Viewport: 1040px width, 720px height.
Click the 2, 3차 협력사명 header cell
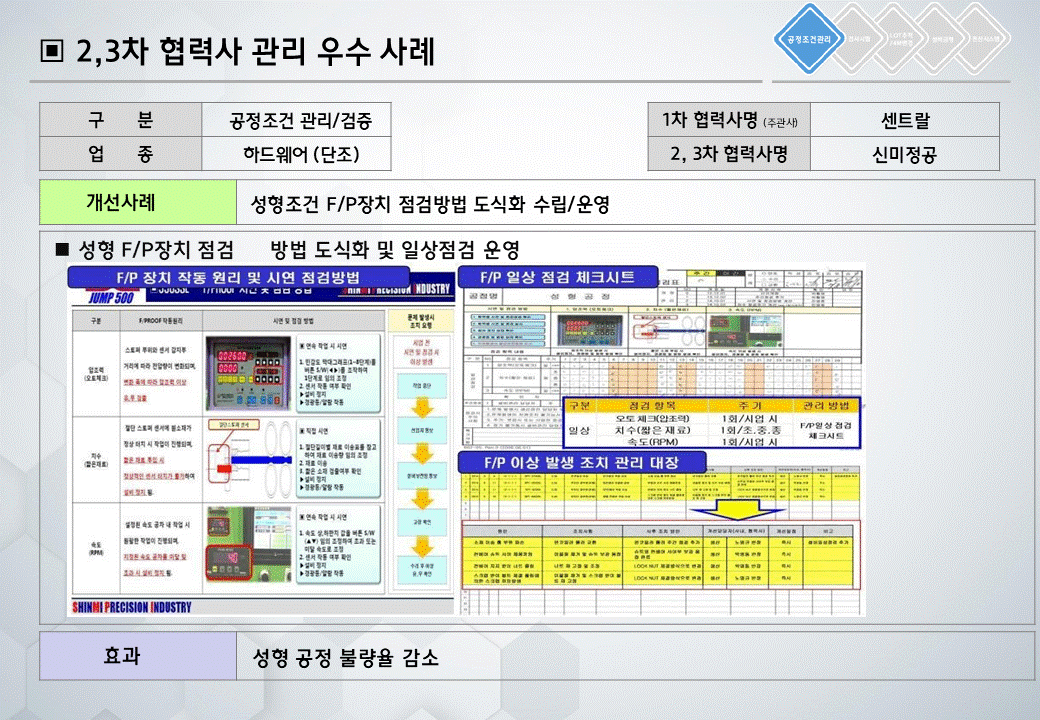(729, 154)
